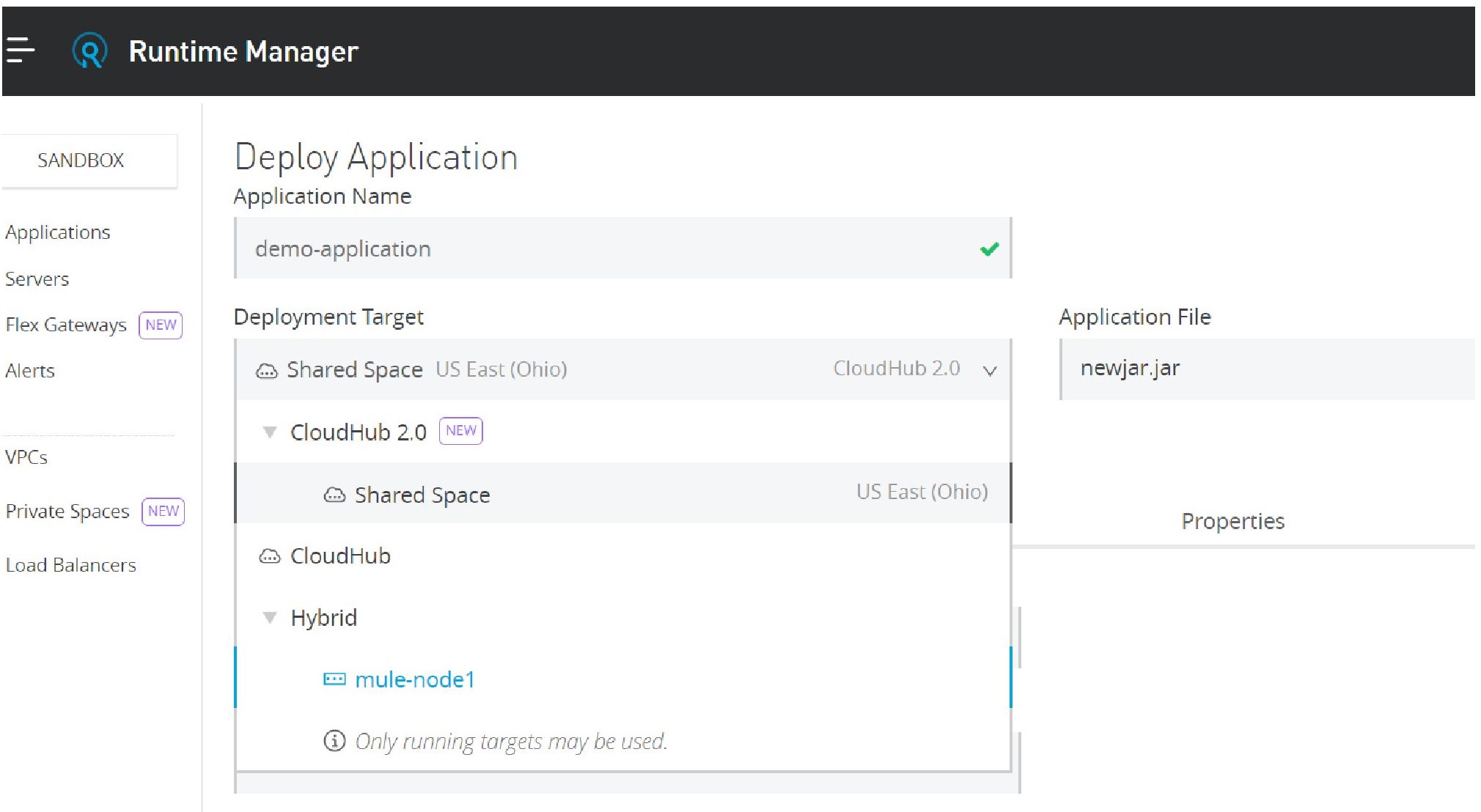
Task: Collapse the Hybrid target group
Action: pyautogui.click(x=270, y=618)
